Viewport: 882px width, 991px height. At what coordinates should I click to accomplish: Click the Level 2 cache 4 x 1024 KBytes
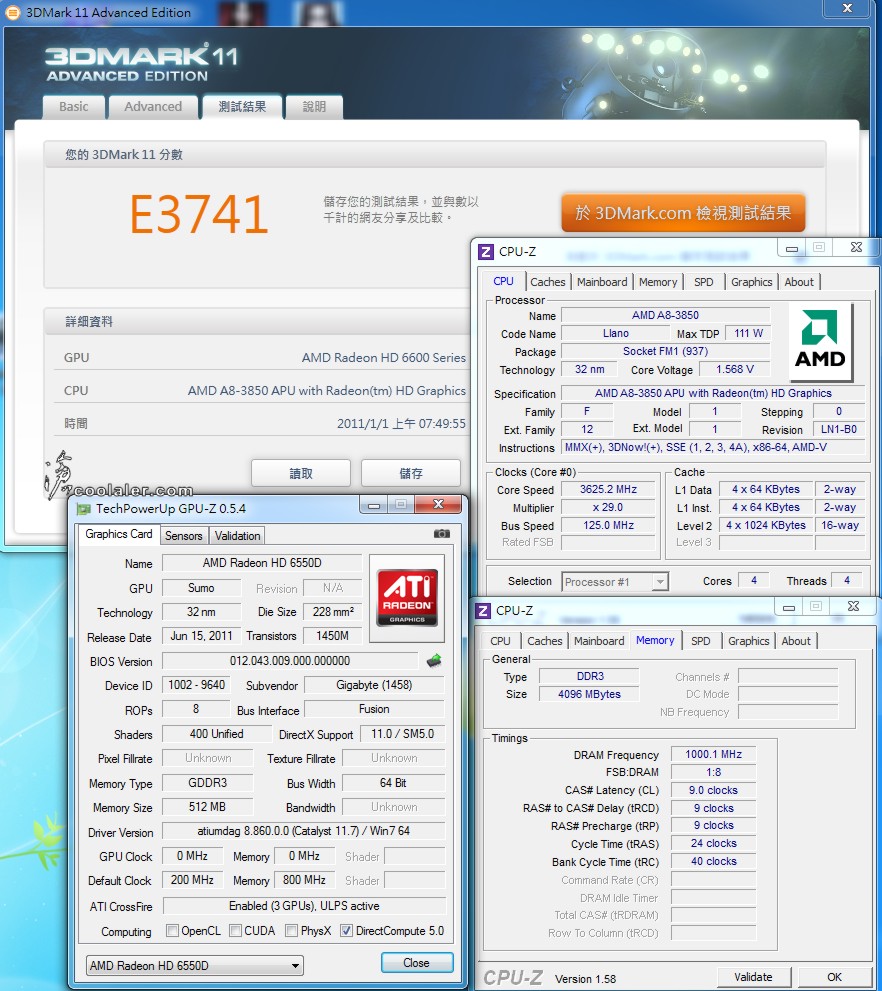766,525
